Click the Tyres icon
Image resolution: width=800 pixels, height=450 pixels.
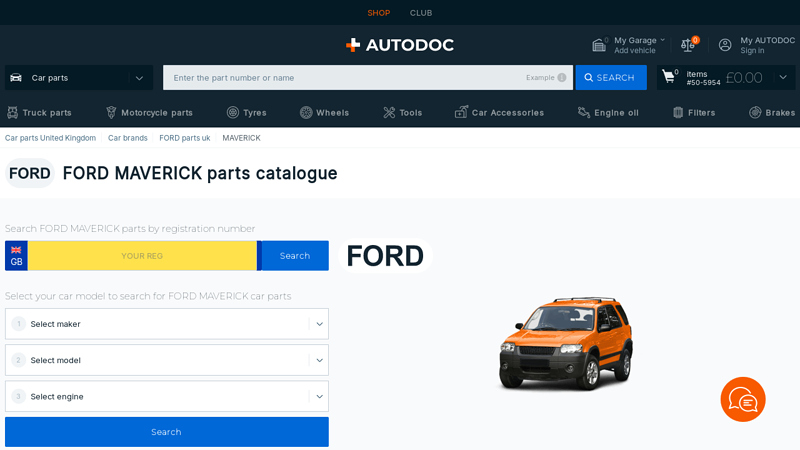(233, 112)
